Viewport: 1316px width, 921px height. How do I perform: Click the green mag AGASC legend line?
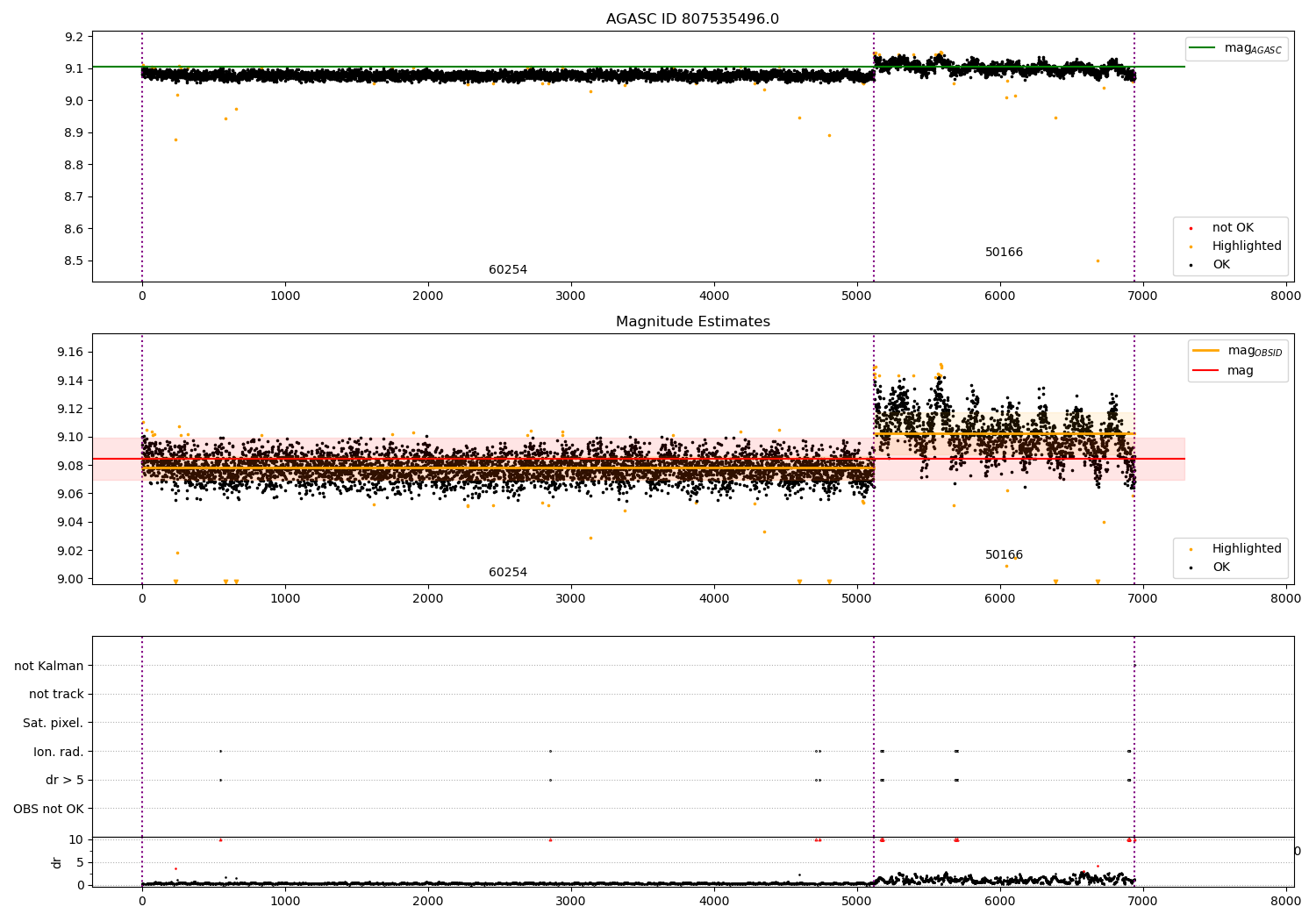(1204, 48)
